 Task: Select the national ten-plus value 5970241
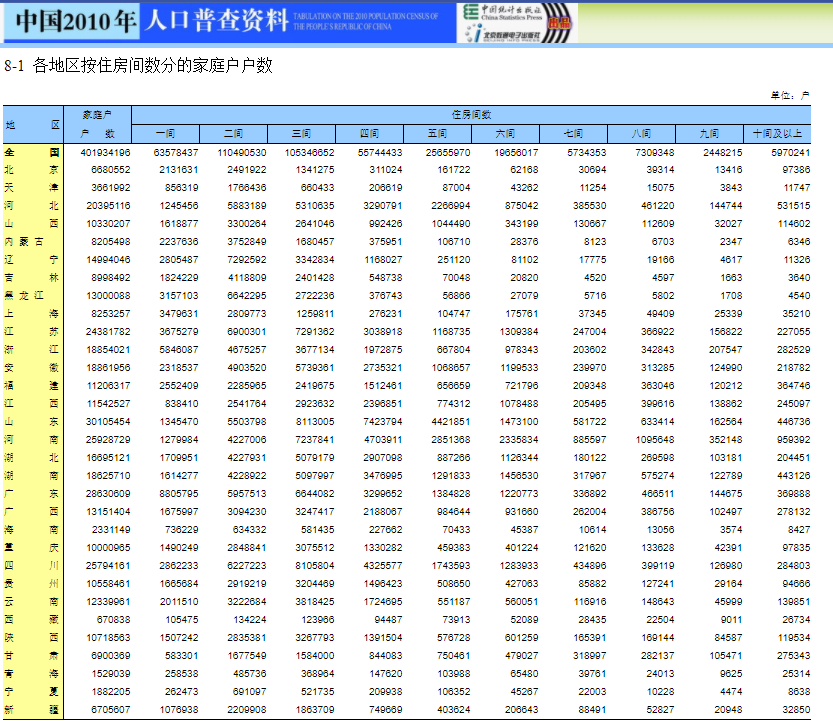790,152
